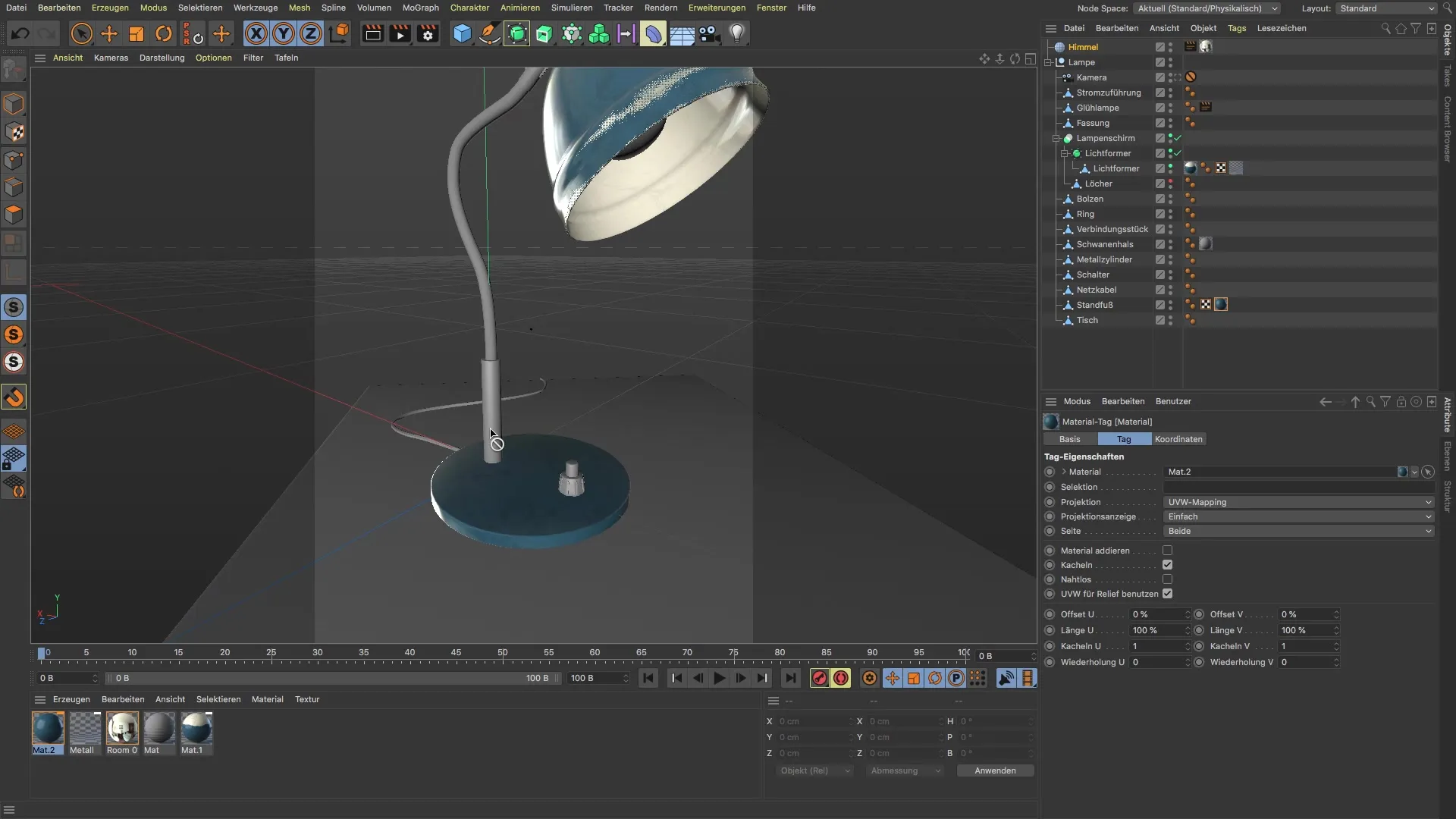Collapse the Lampenschirm tree node
Viewport: 1456px width, 819px height.
(x=1056, y=138)
